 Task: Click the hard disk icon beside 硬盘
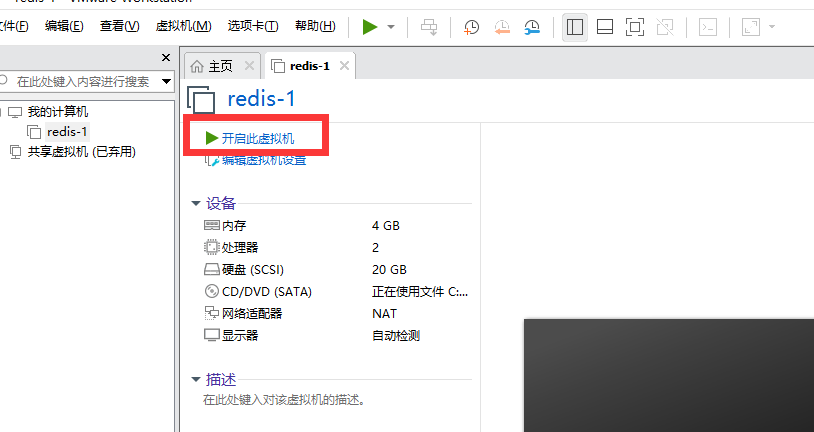pyautogui.click(x=211, y=269)
